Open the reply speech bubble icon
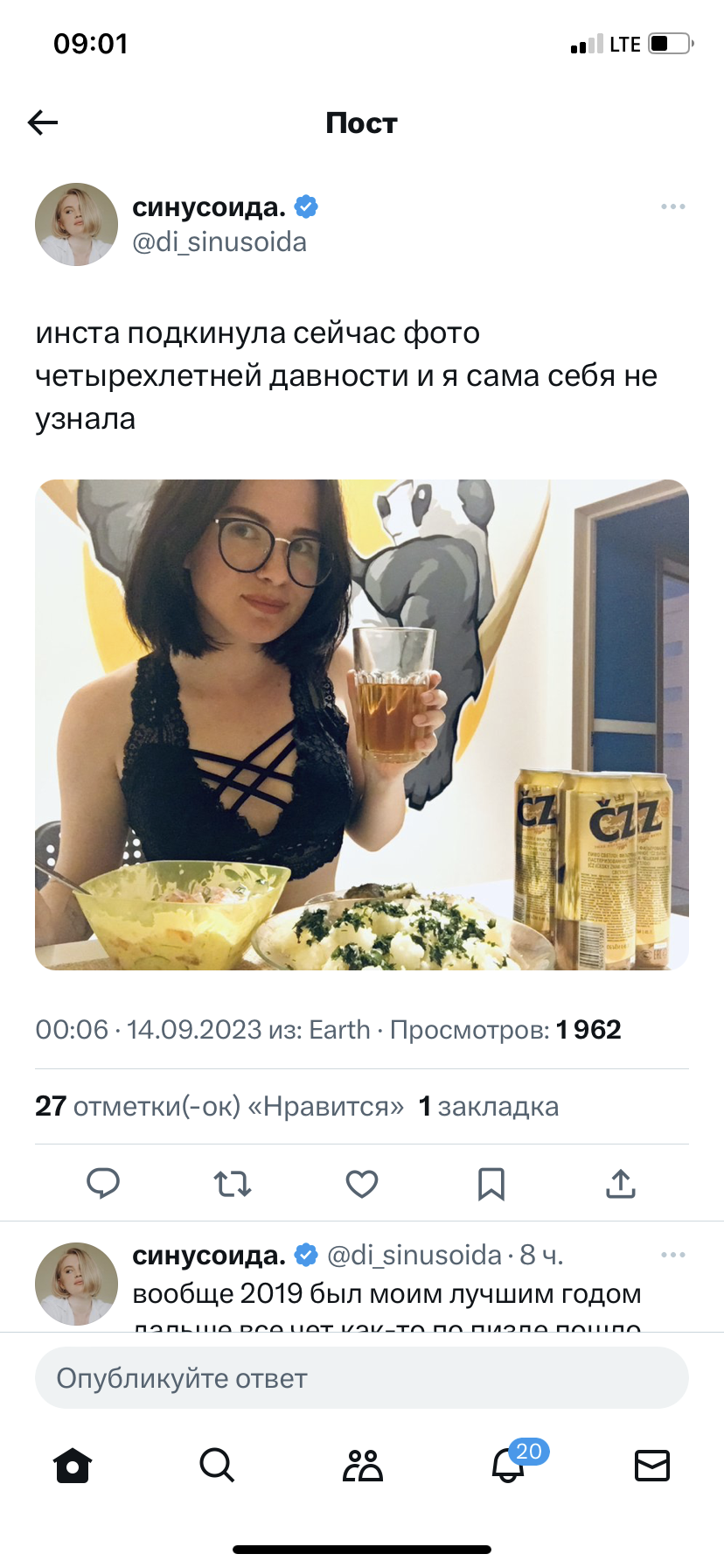The image size is (724, 1568). click(103, 1183)
